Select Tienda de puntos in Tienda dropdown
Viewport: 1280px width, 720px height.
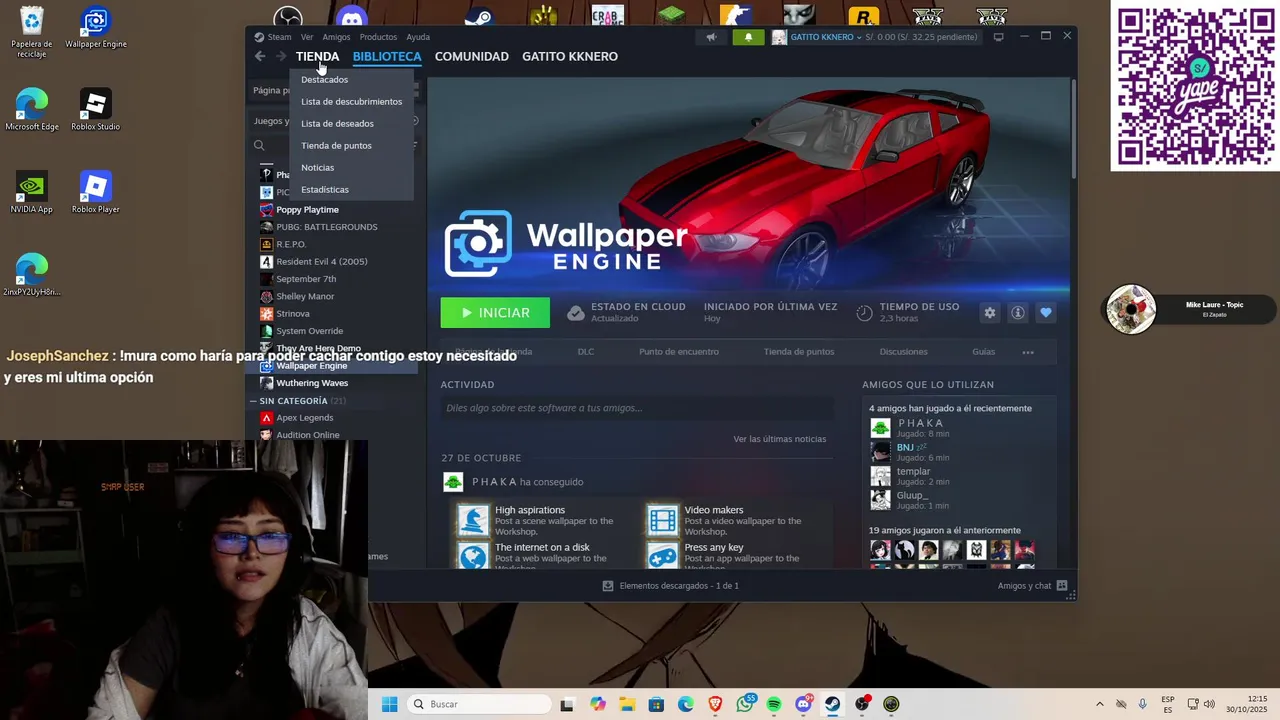coord(336,146)
